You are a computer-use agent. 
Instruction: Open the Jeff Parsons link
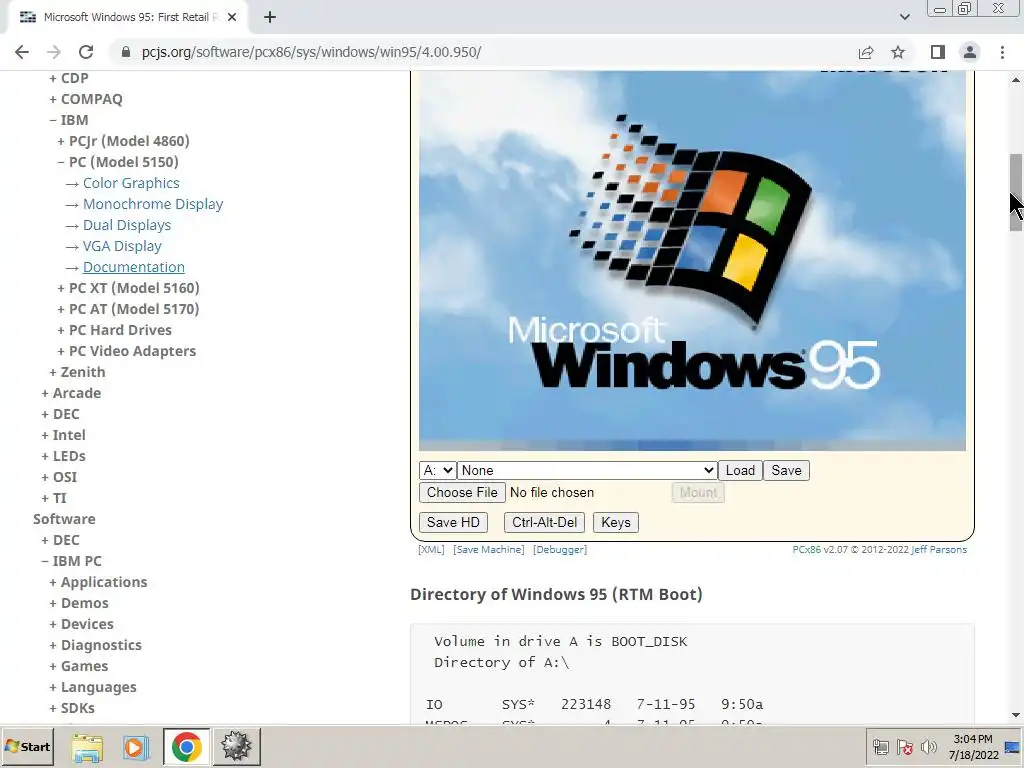(939, 550)
